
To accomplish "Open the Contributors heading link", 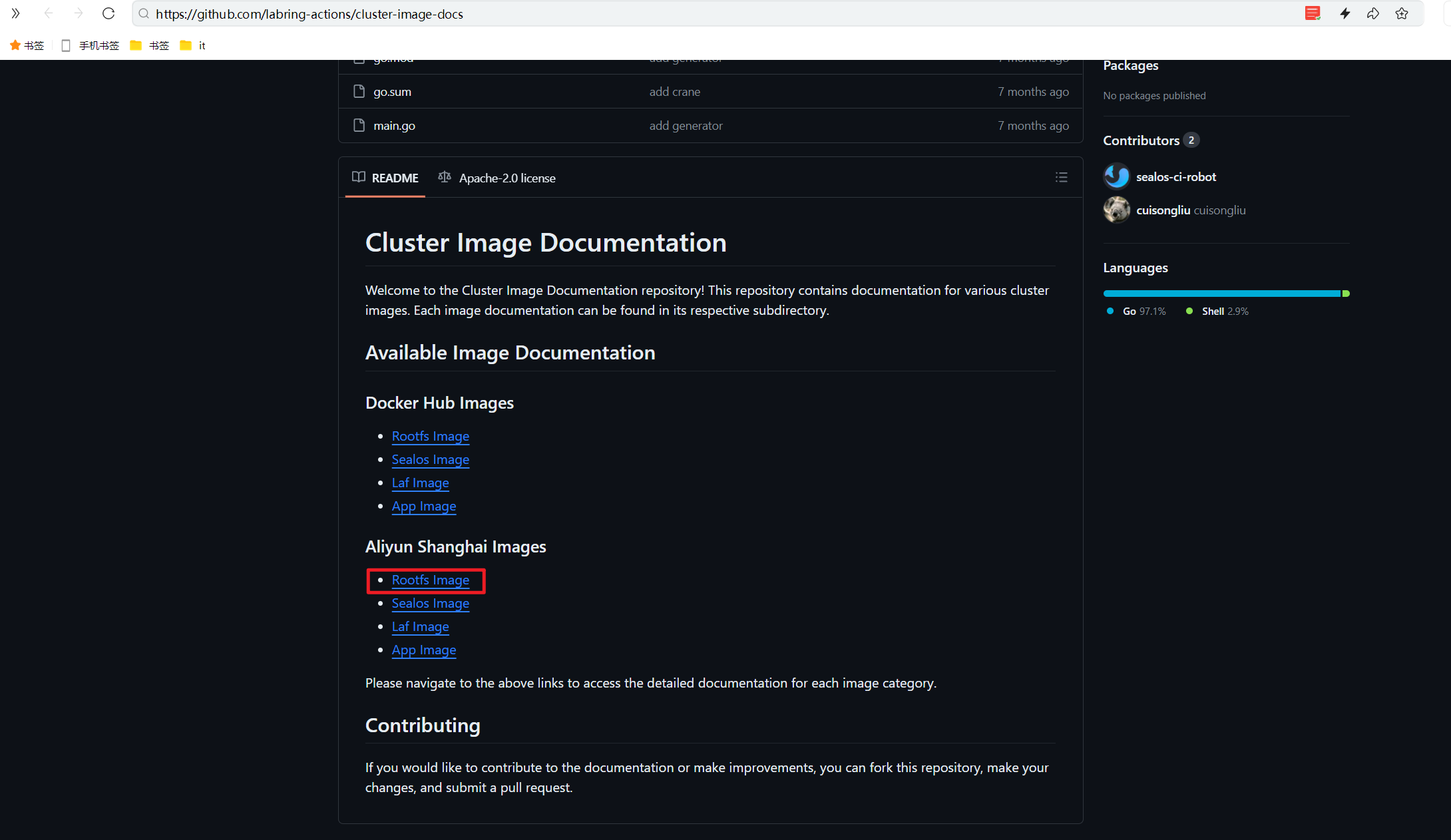I will pos(1151,140).
